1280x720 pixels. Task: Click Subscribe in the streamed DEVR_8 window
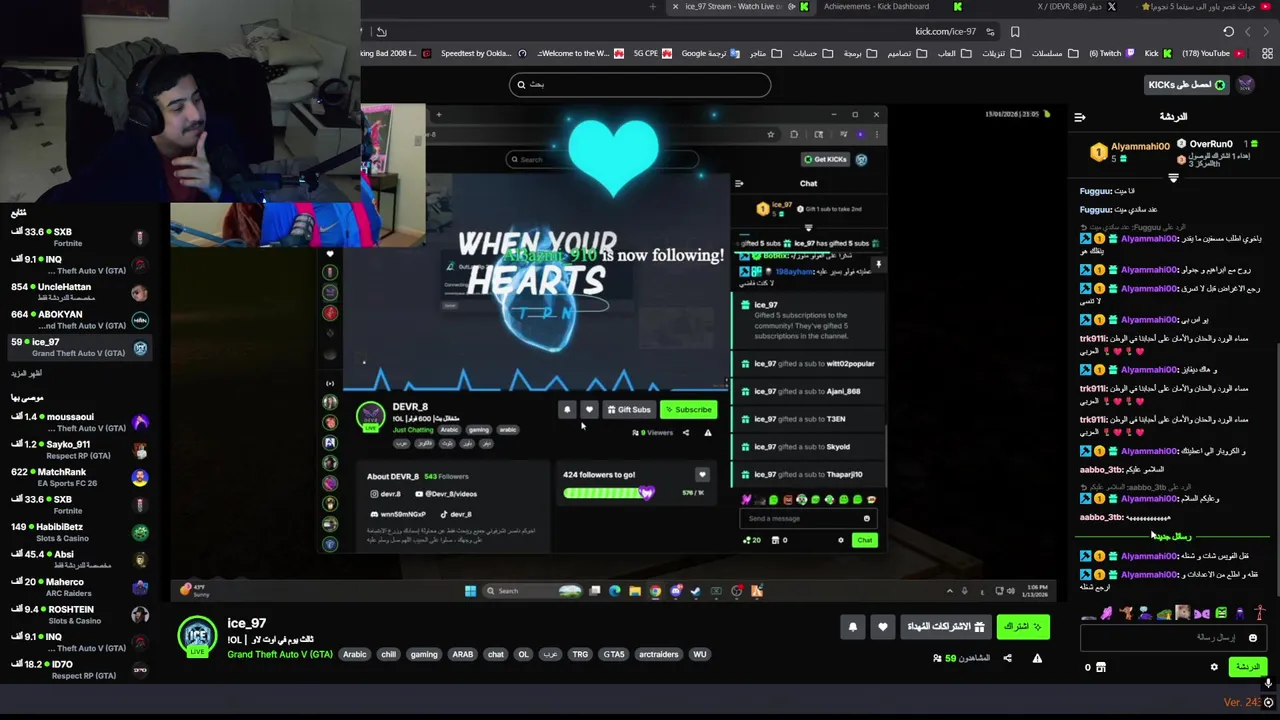[688, 409]
